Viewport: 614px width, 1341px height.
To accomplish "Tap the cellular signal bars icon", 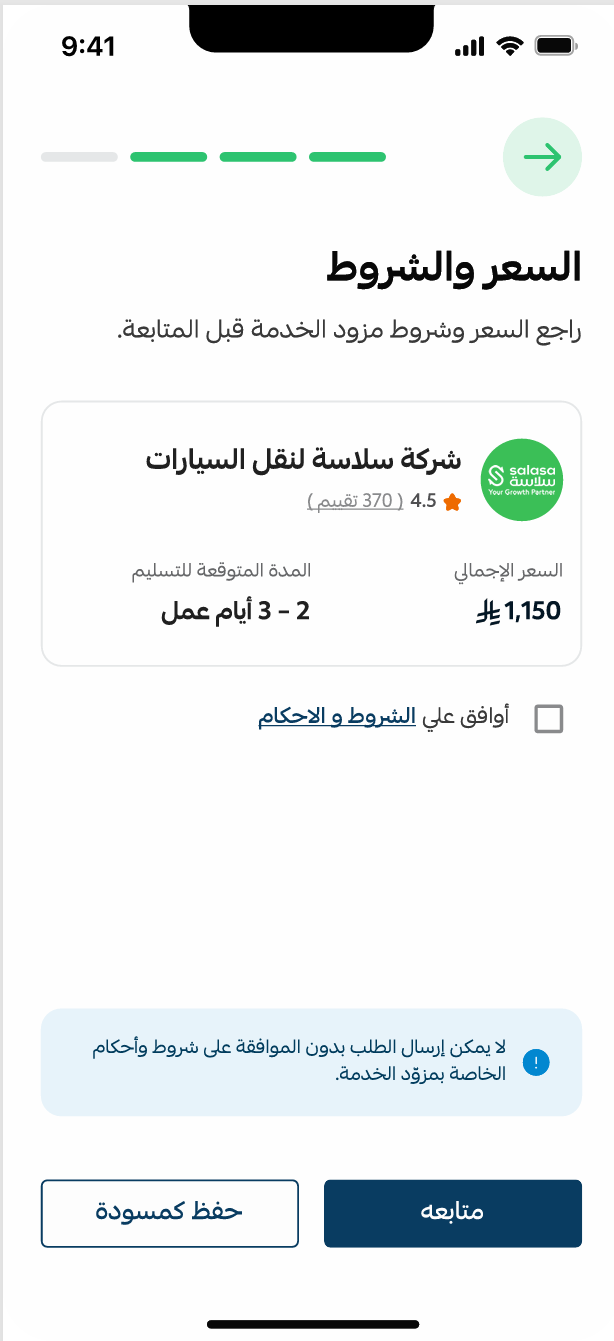I will click(x=468, y=46).
